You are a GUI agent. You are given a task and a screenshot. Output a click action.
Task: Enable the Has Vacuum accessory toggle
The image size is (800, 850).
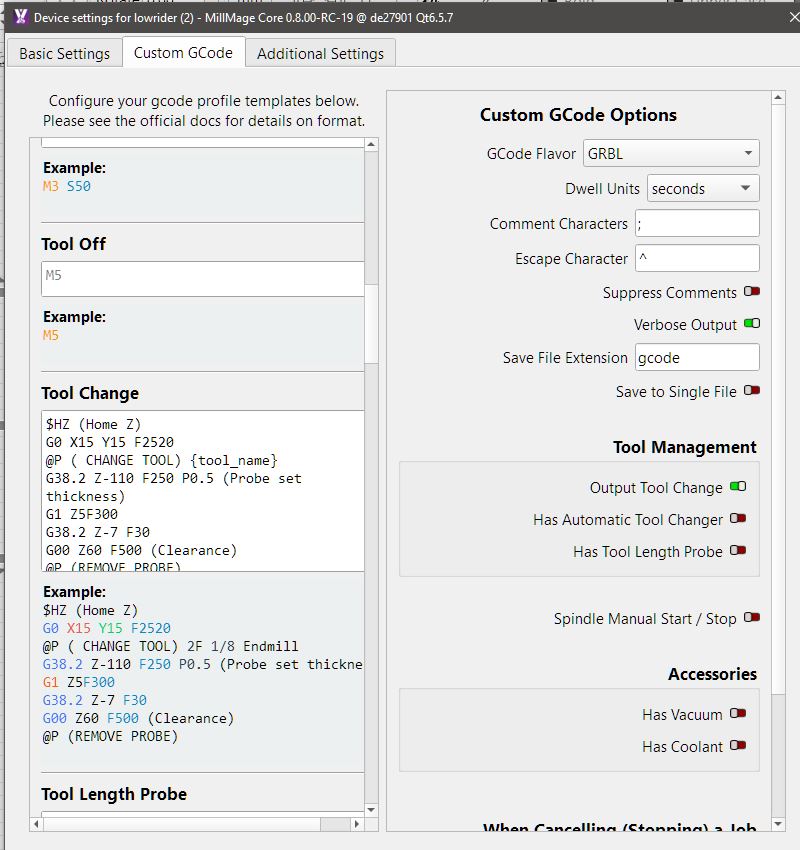(738, 714)
